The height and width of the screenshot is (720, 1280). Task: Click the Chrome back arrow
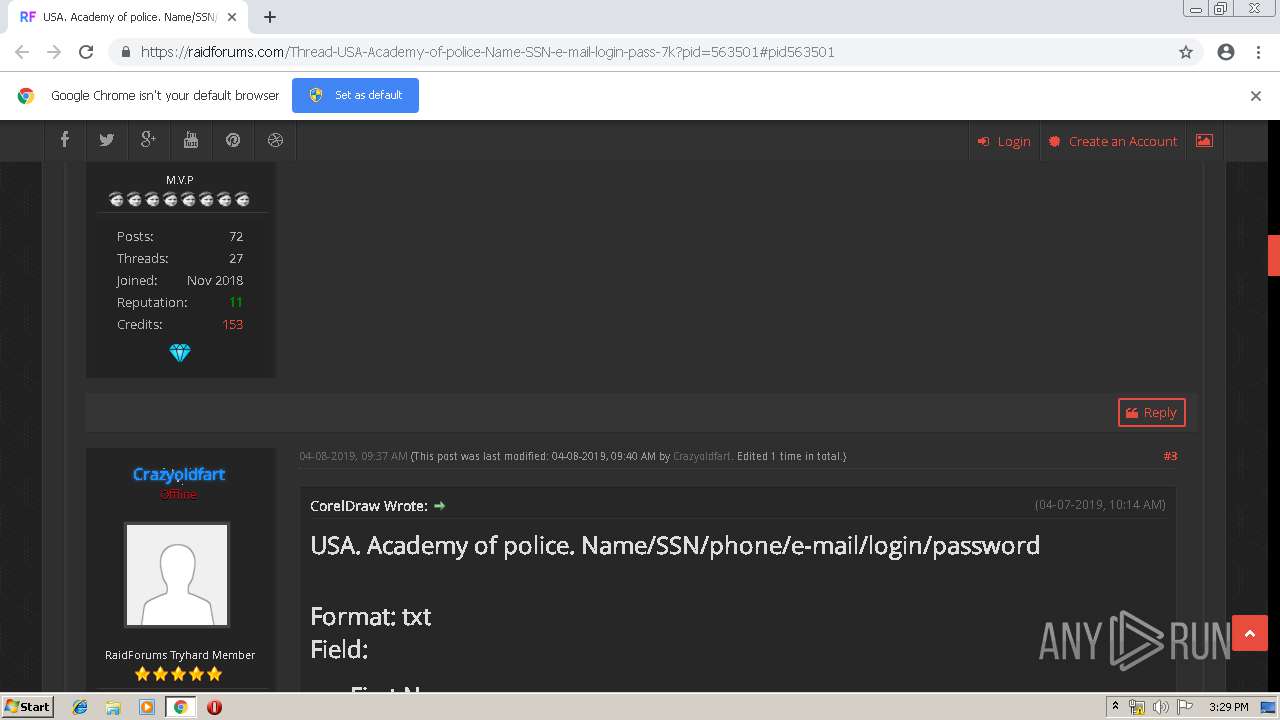[x=22, y=52]
